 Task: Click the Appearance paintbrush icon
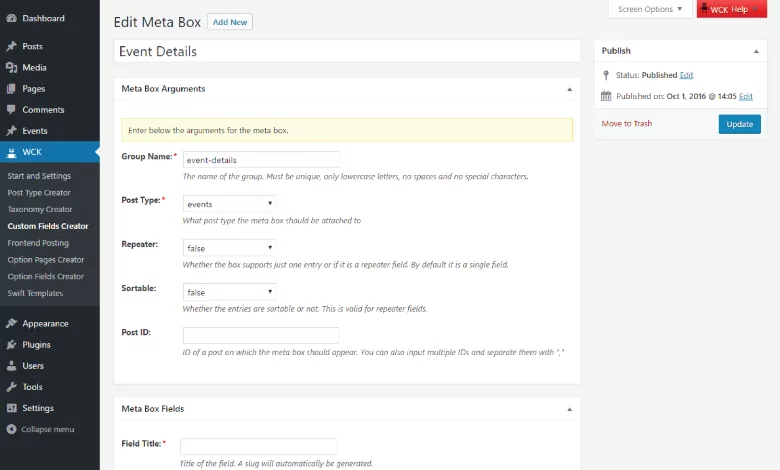[11, 323]
